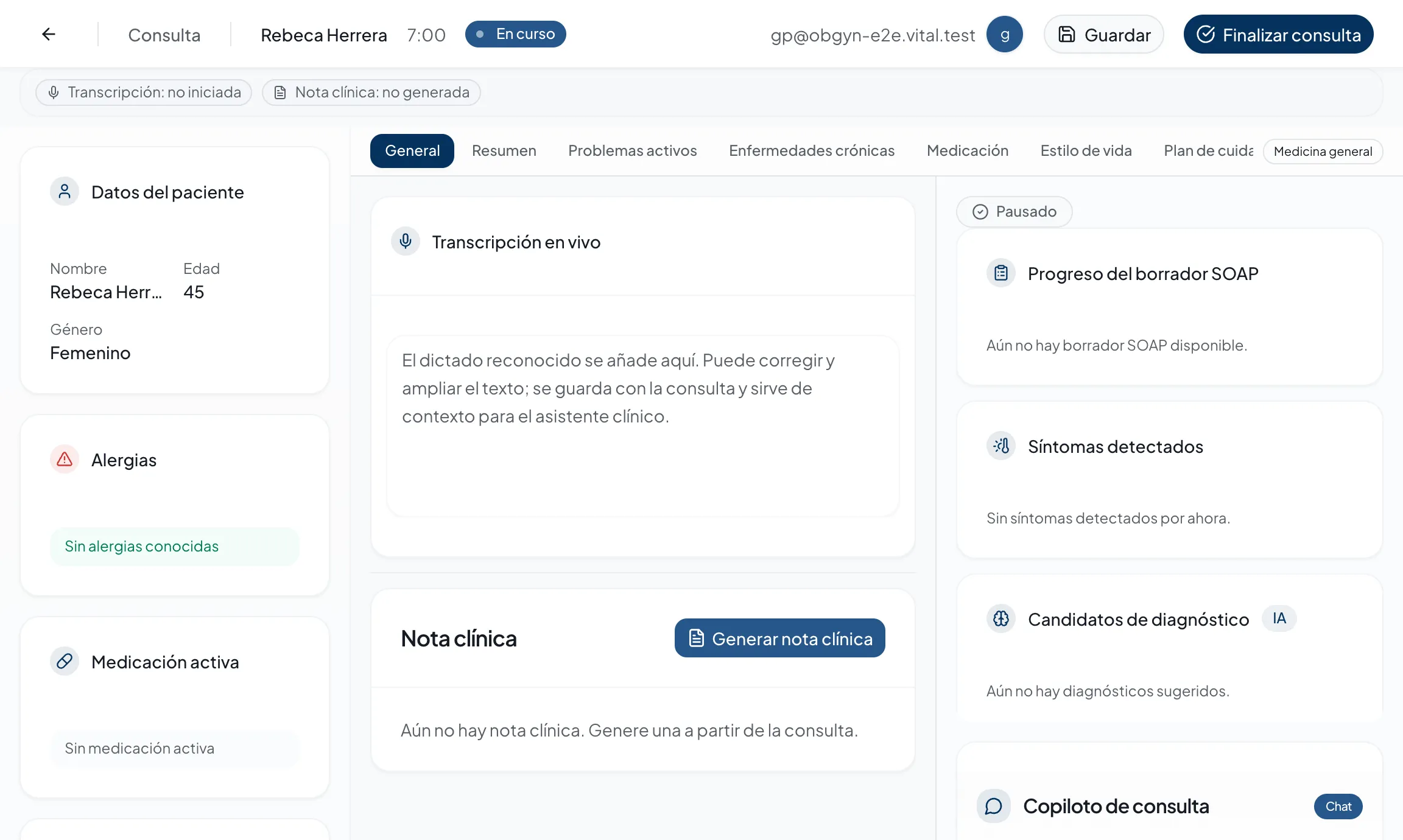This screenshot has height=840, width=1403.
Task: Click the warning triangle icon for Alergias
Action: point(65,460)
